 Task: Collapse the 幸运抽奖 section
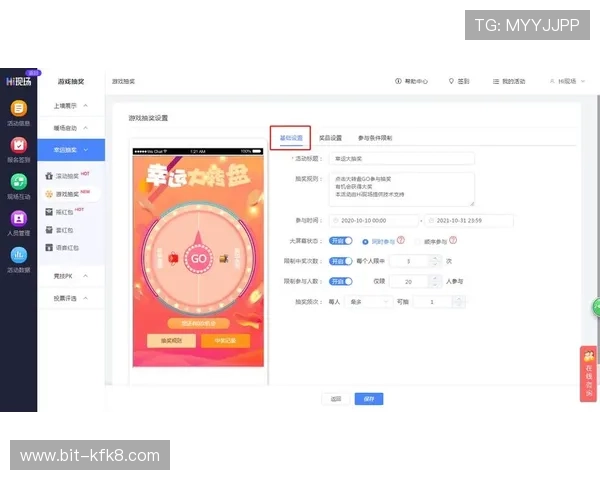(71, 150)
